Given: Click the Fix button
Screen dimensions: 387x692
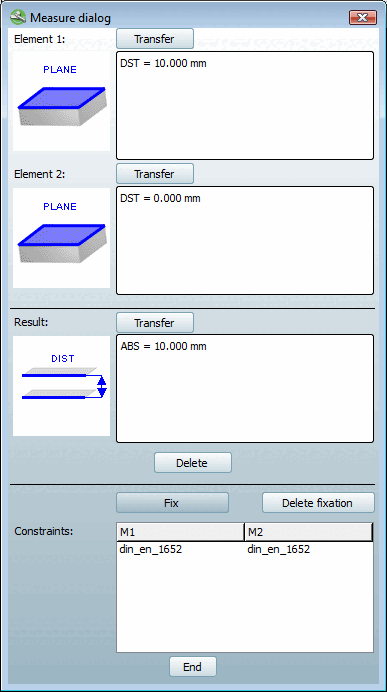Looking at the screenshot, I should pyautogui.click(x=172, y=503).
